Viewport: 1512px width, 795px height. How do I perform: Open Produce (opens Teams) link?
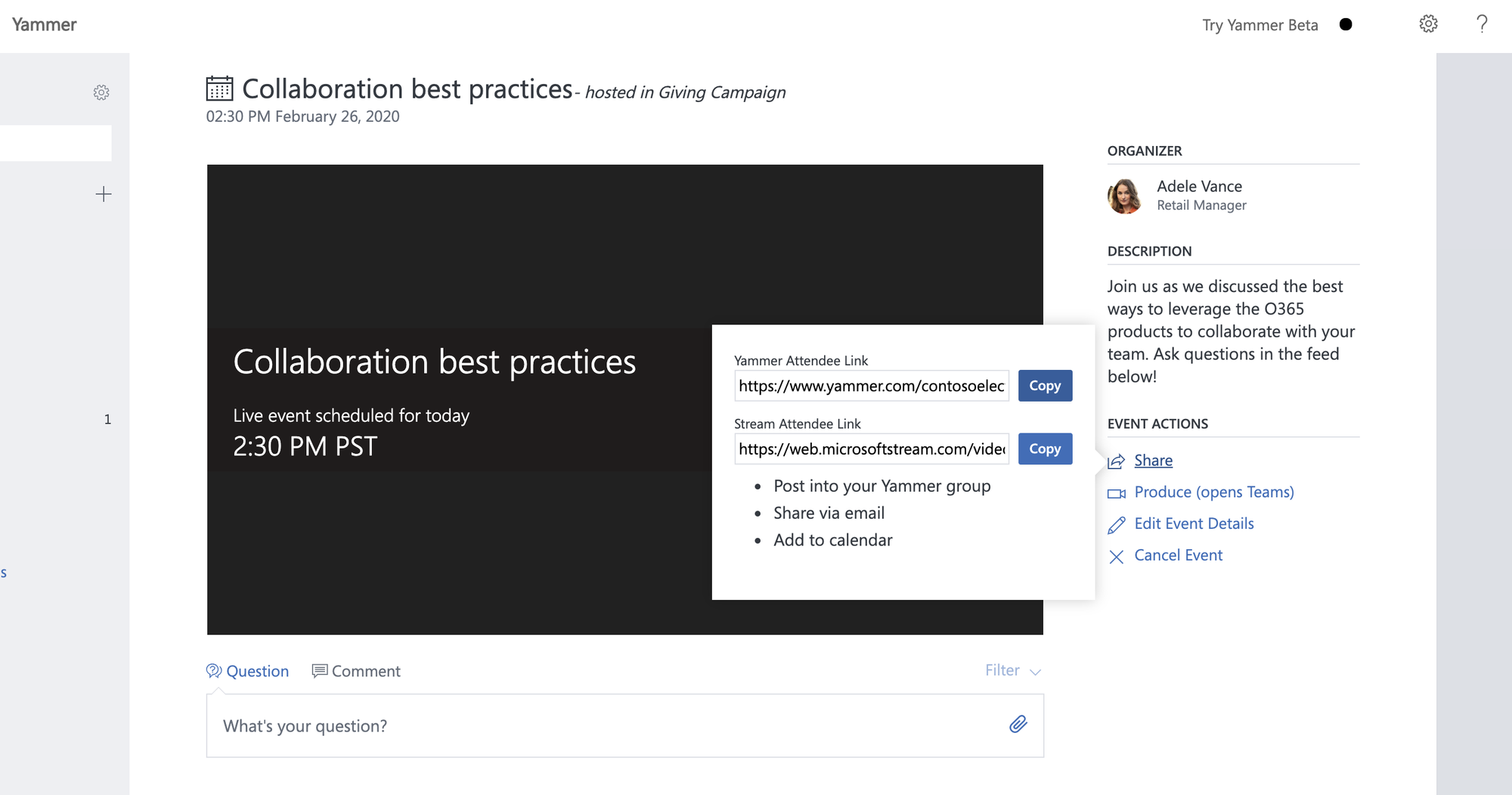coord(1214,492)
